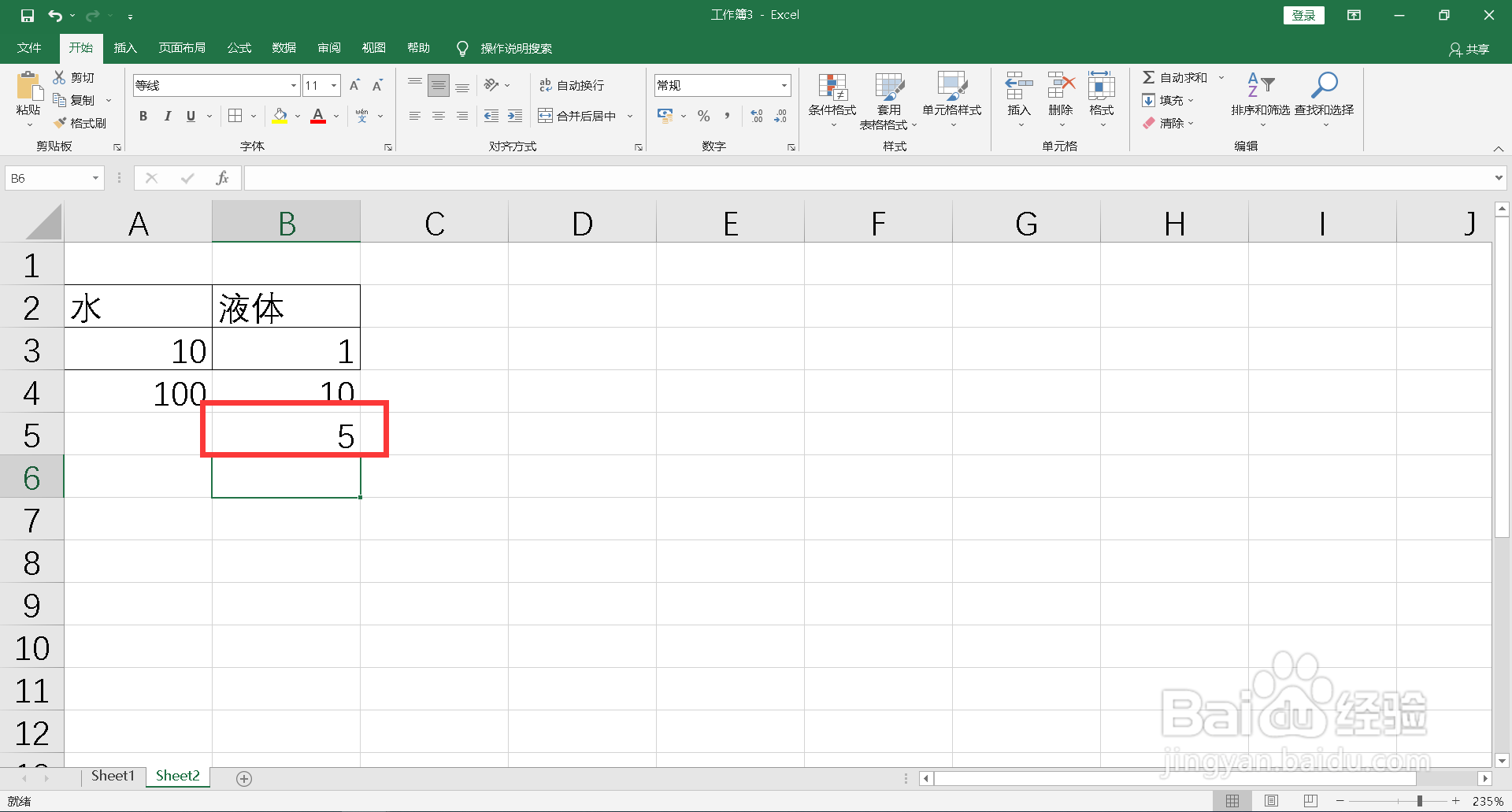Viewport: 1512px width, 812px height.
Task: Collapse the ribbon with the chevron
Action: [x=1498, y=148]
